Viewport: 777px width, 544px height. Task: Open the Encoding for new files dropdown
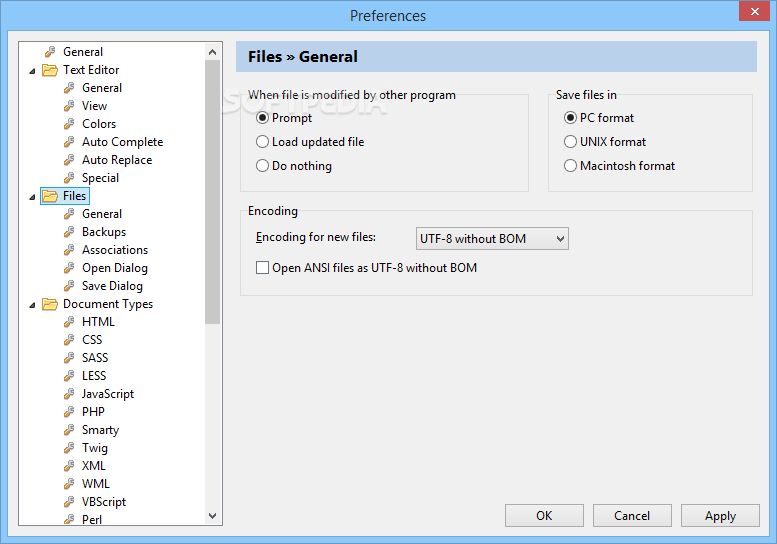[492, 238]
